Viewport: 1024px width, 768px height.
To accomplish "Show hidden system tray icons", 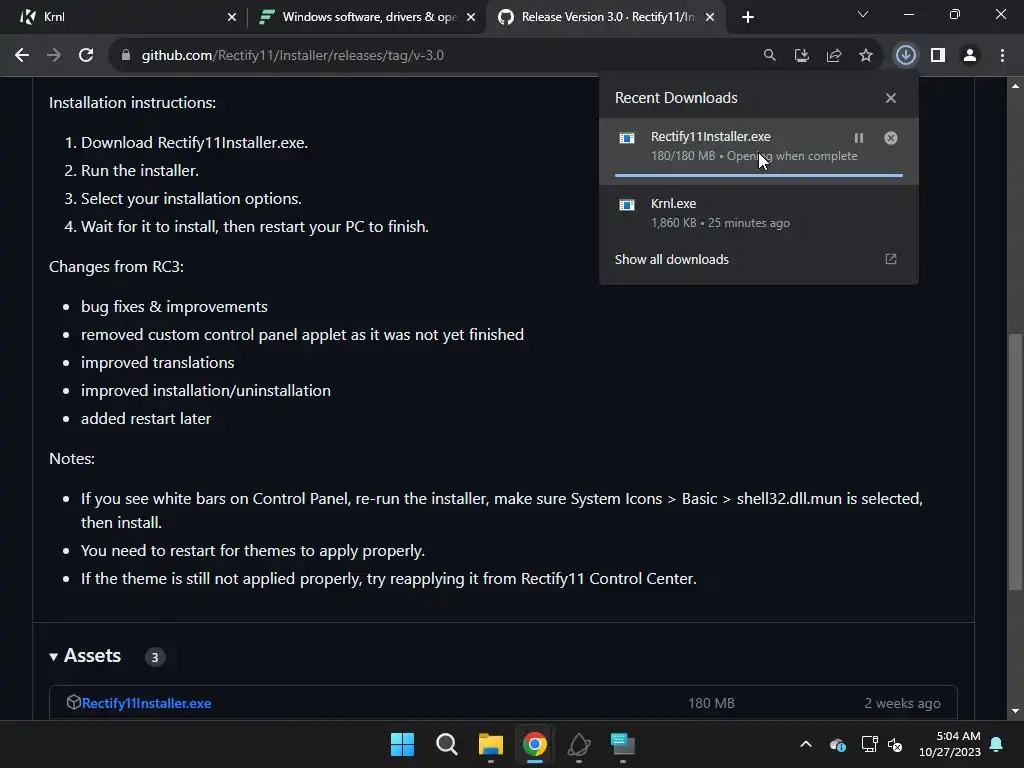I will (806, 744).
